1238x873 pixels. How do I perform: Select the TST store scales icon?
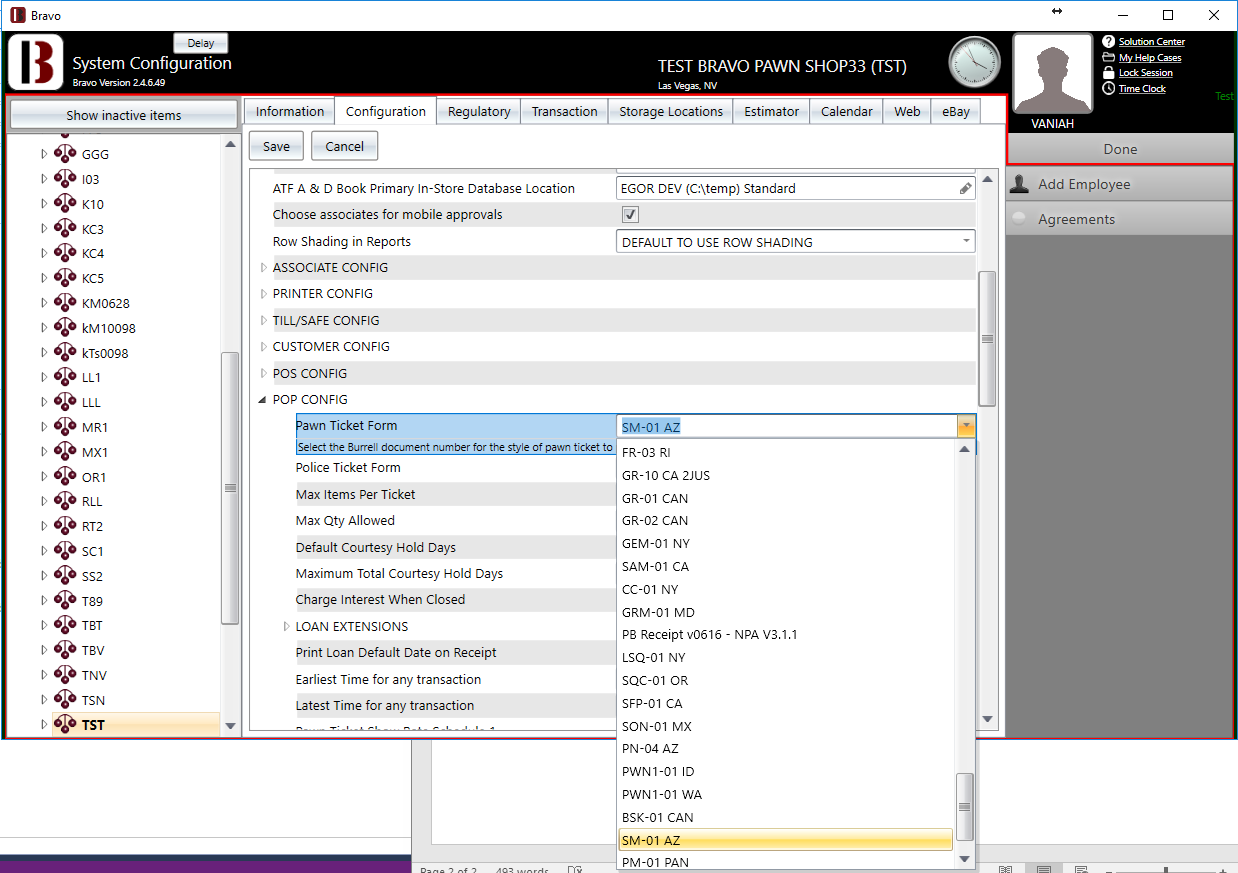pos(66,725)
